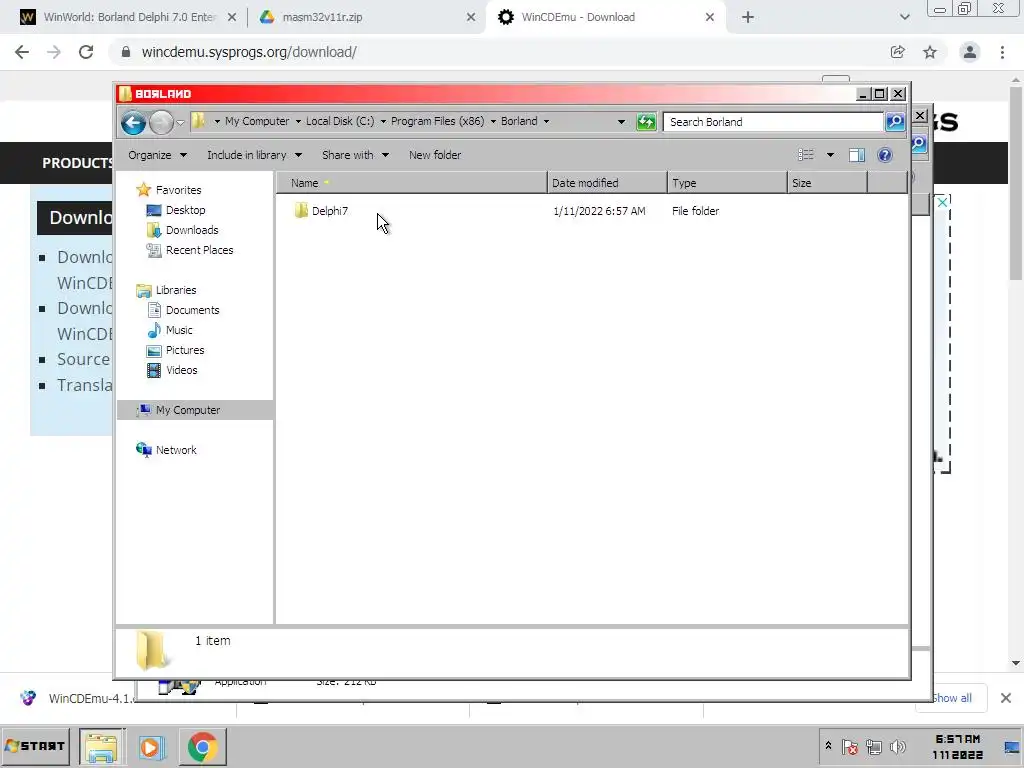
Task: Click My Computer in address breadcrumb
Action: [257, 121]
